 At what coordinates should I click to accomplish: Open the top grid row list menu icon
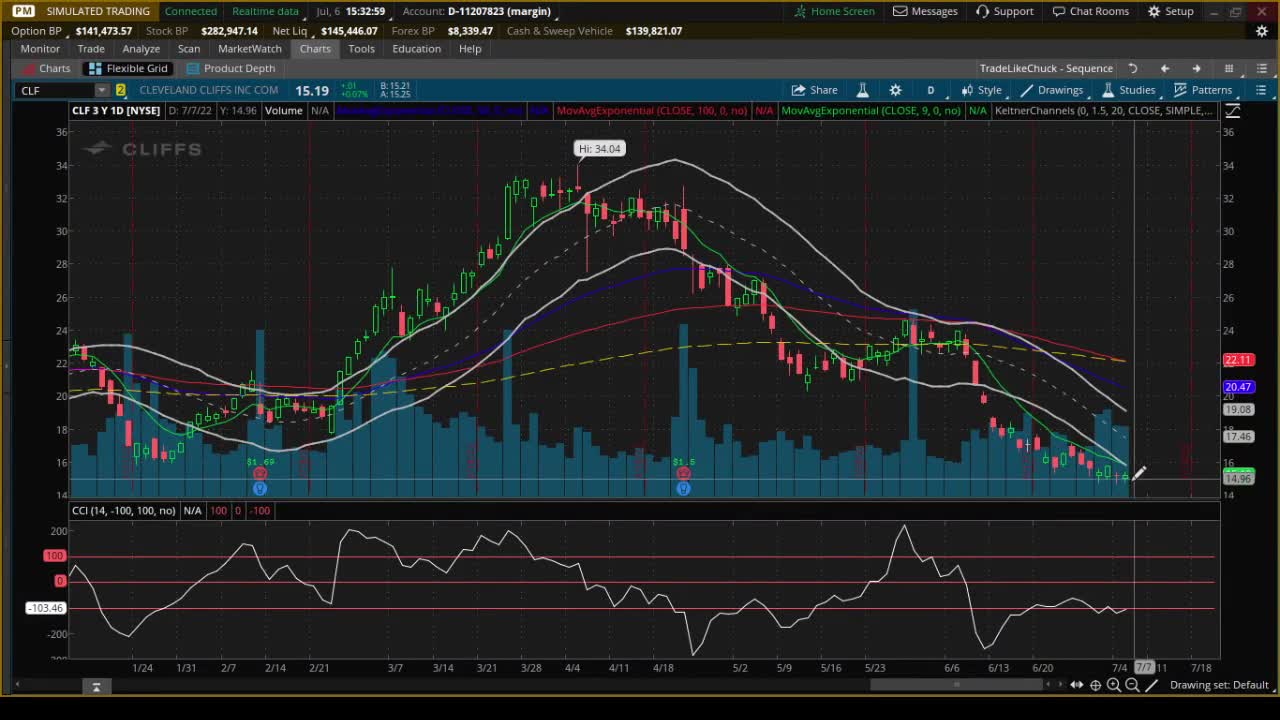1261,68
